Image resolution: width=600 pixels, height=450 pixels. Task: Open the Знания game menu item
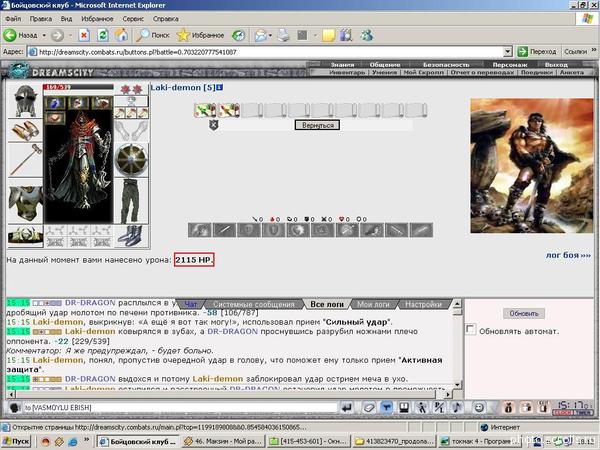coord(342,65)
